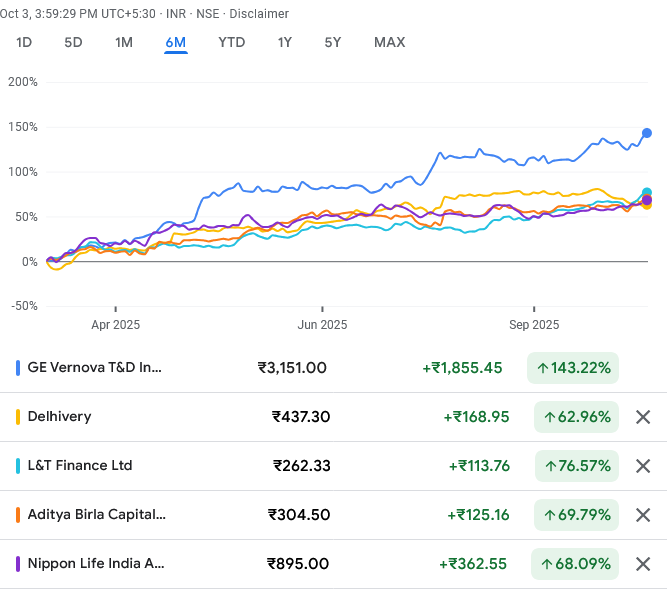Open Nippon Life India stock name

[x=96, y=563]
